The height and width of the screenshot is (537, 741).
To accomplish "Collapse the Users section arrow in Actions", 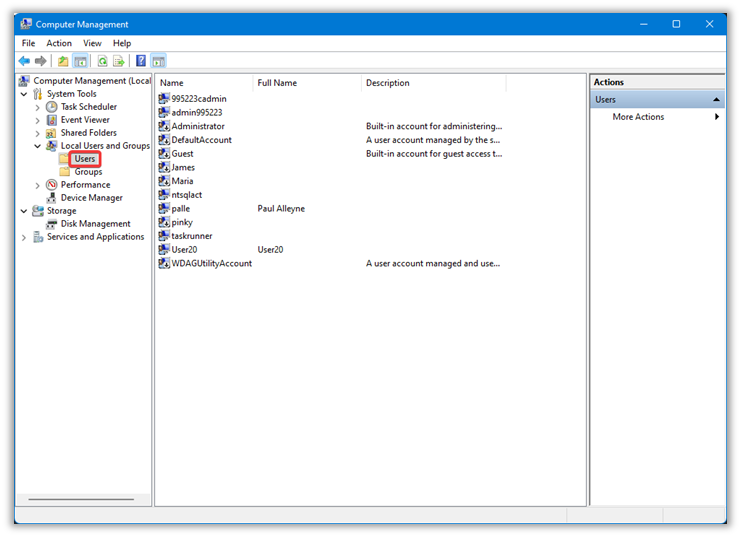I will [x=716, y=100].
